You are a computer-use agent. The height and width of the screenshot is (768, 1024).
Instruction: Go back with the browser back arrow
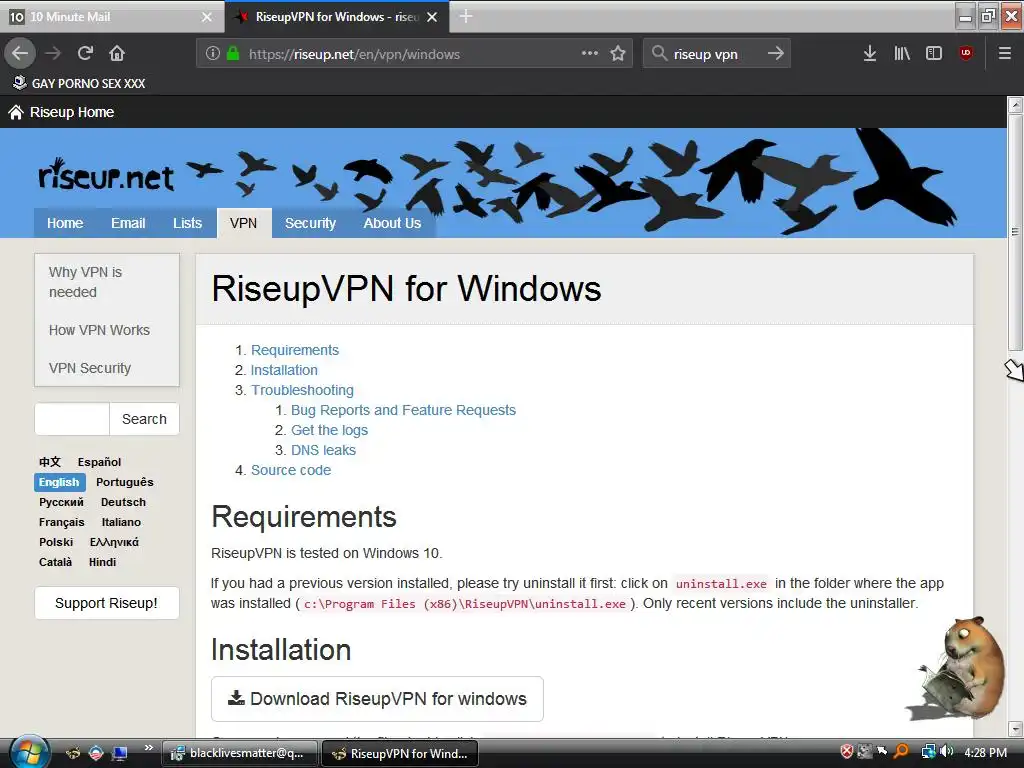[20, 53]
